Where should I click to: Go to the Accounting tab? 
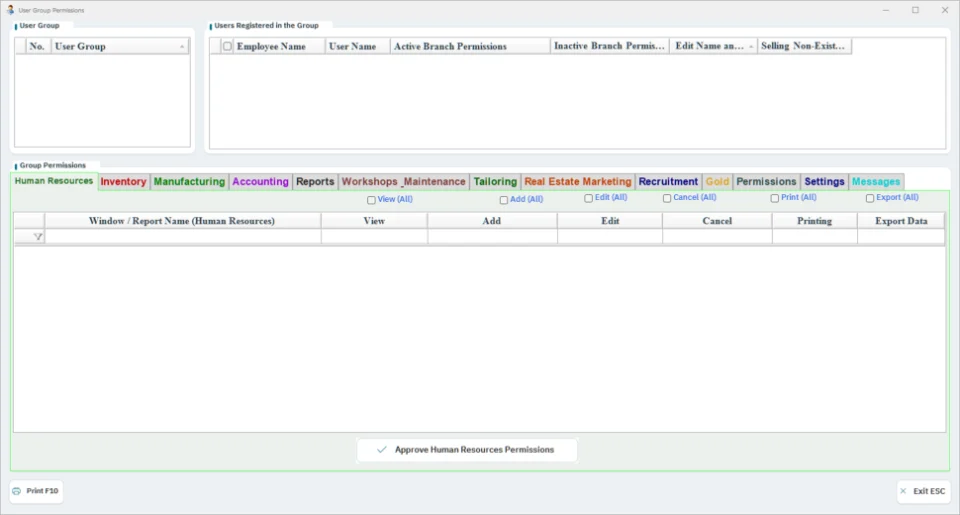[260, 182]
